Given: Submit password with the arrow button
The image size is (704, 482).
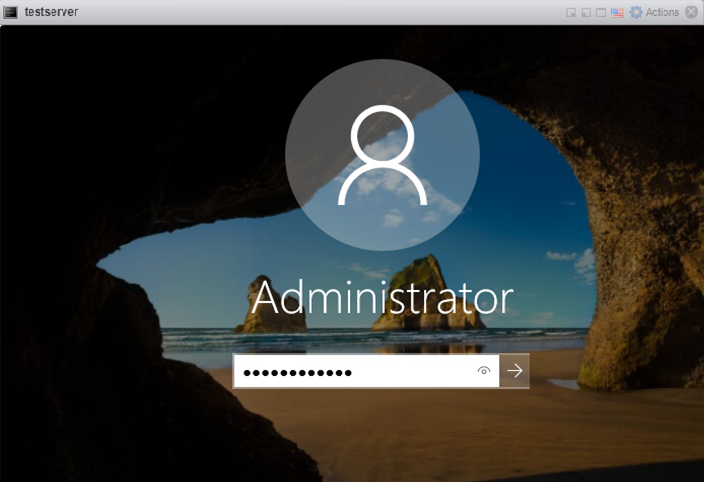Looking at the screenshot, I should coord(515,371).
